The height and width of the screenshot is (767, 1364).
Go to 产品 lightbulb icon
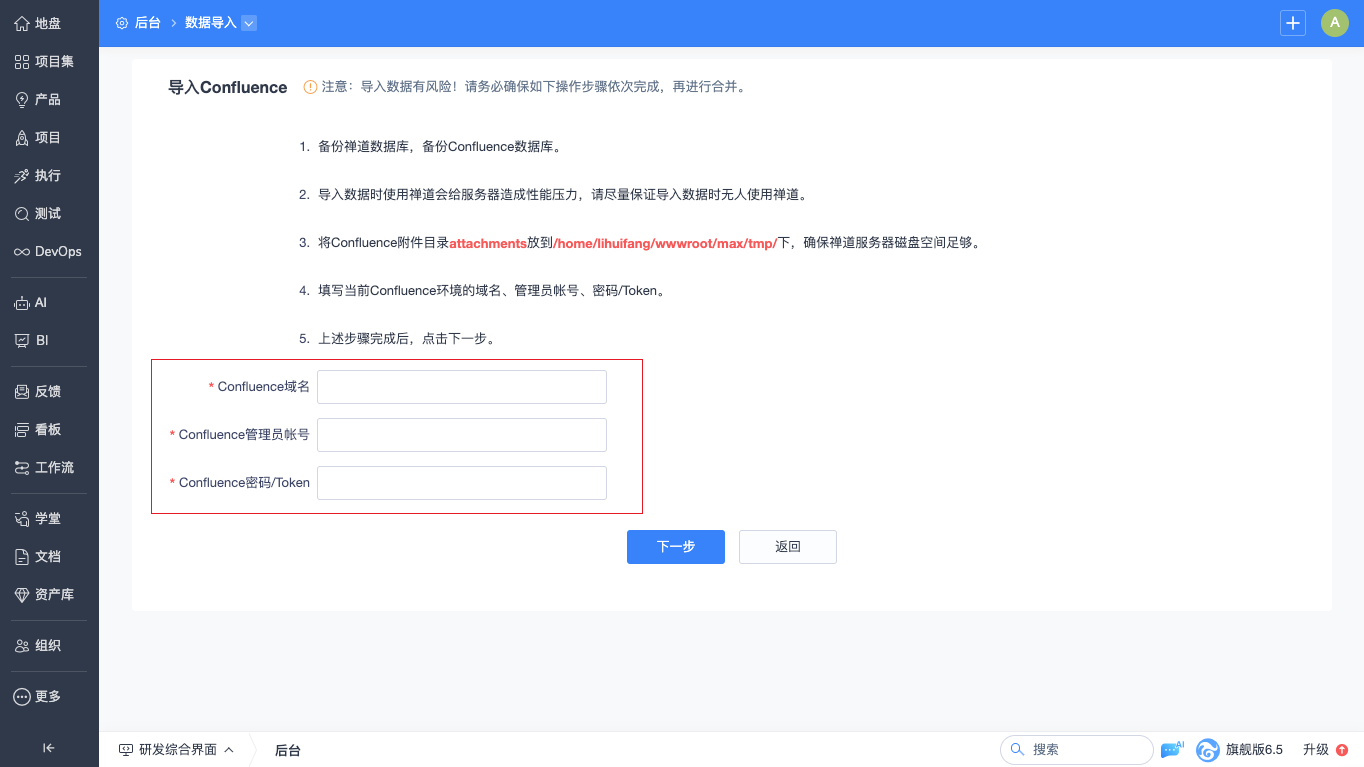tap(22, 99)
